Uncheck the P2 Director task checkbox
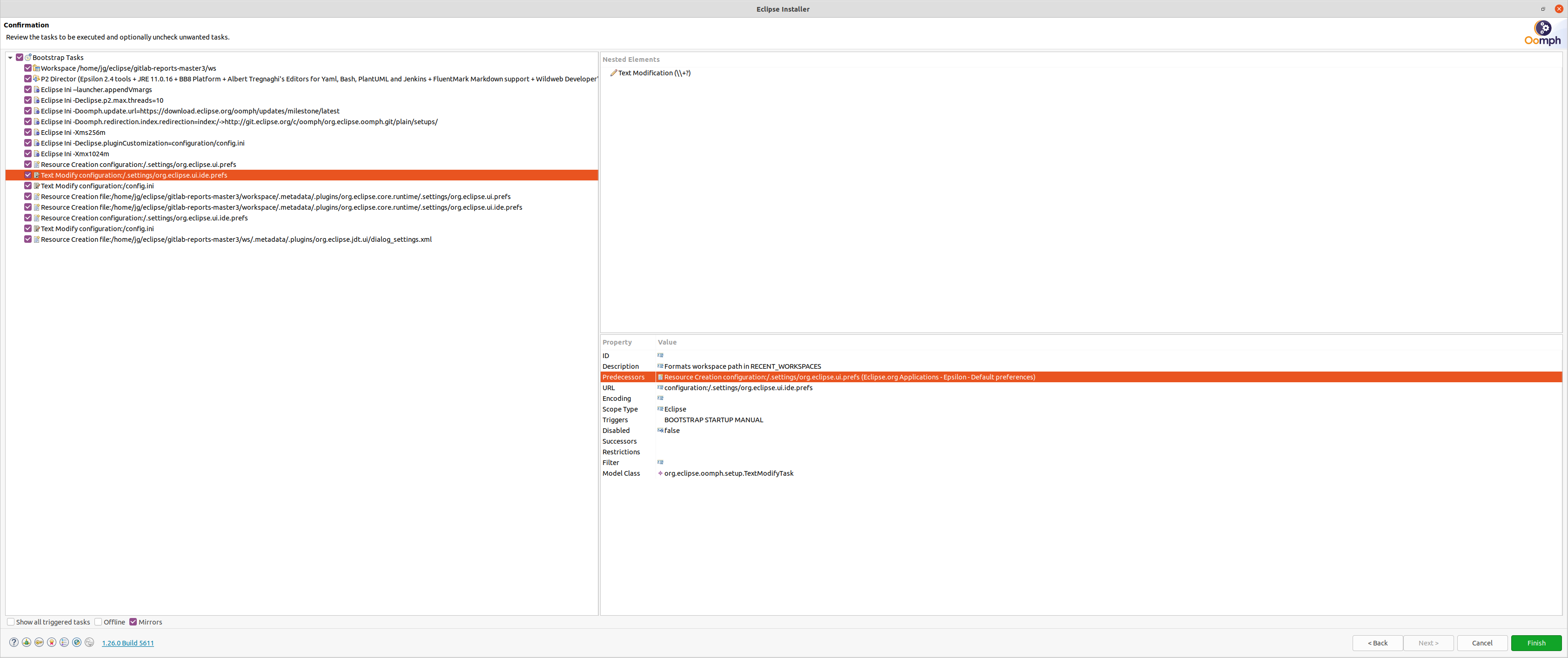The width and height of the screenshot is (1568, 658). pyautogui.click(x=28, y=79)
